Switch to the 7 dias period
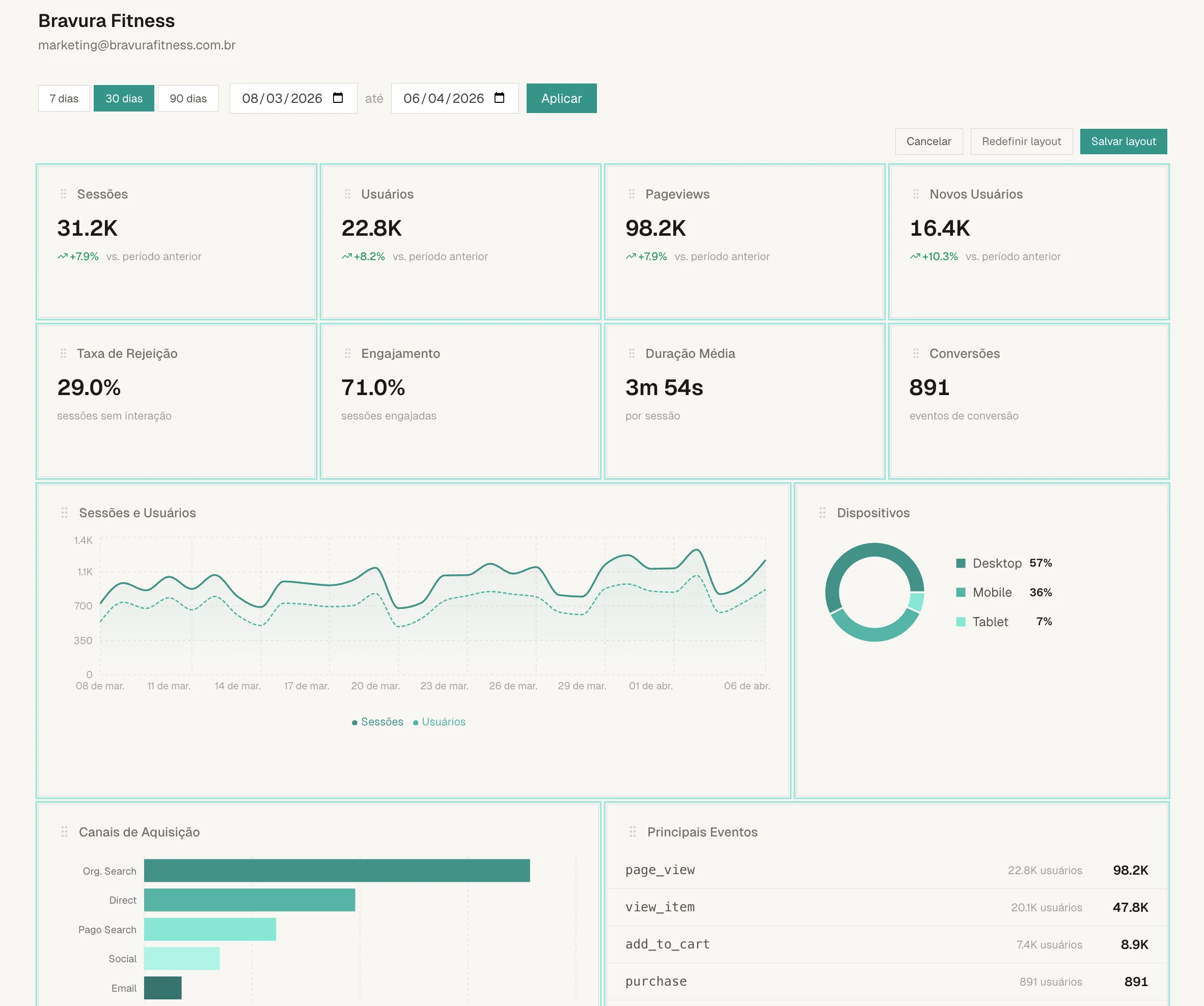 [64, 98]
